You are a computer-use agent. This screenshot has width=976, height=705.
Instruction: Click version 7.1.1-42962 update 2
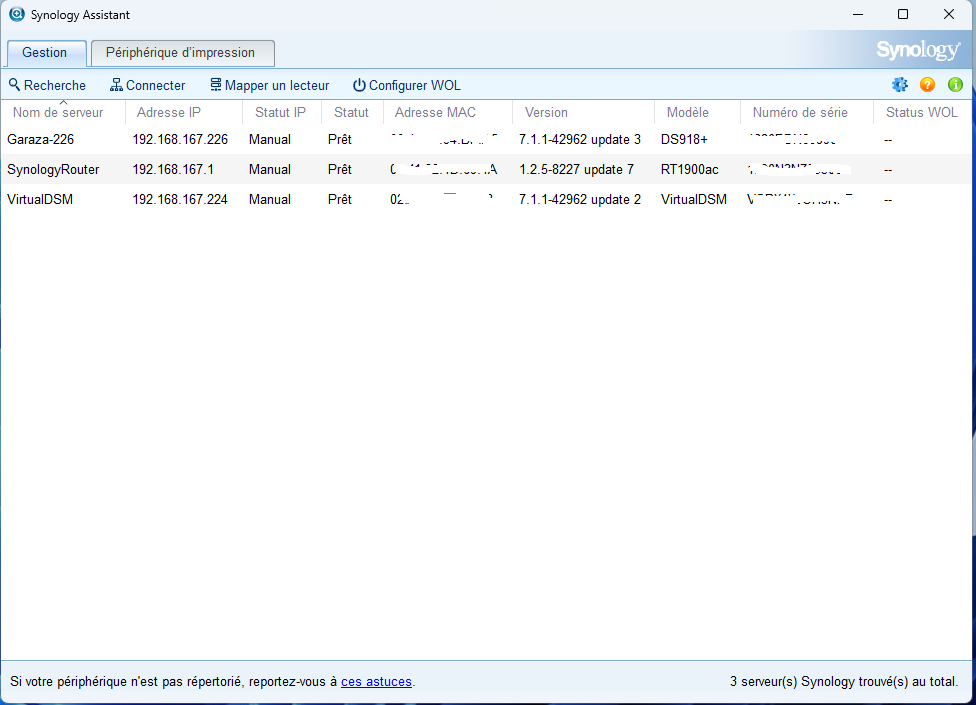click(x=580, y=200)
